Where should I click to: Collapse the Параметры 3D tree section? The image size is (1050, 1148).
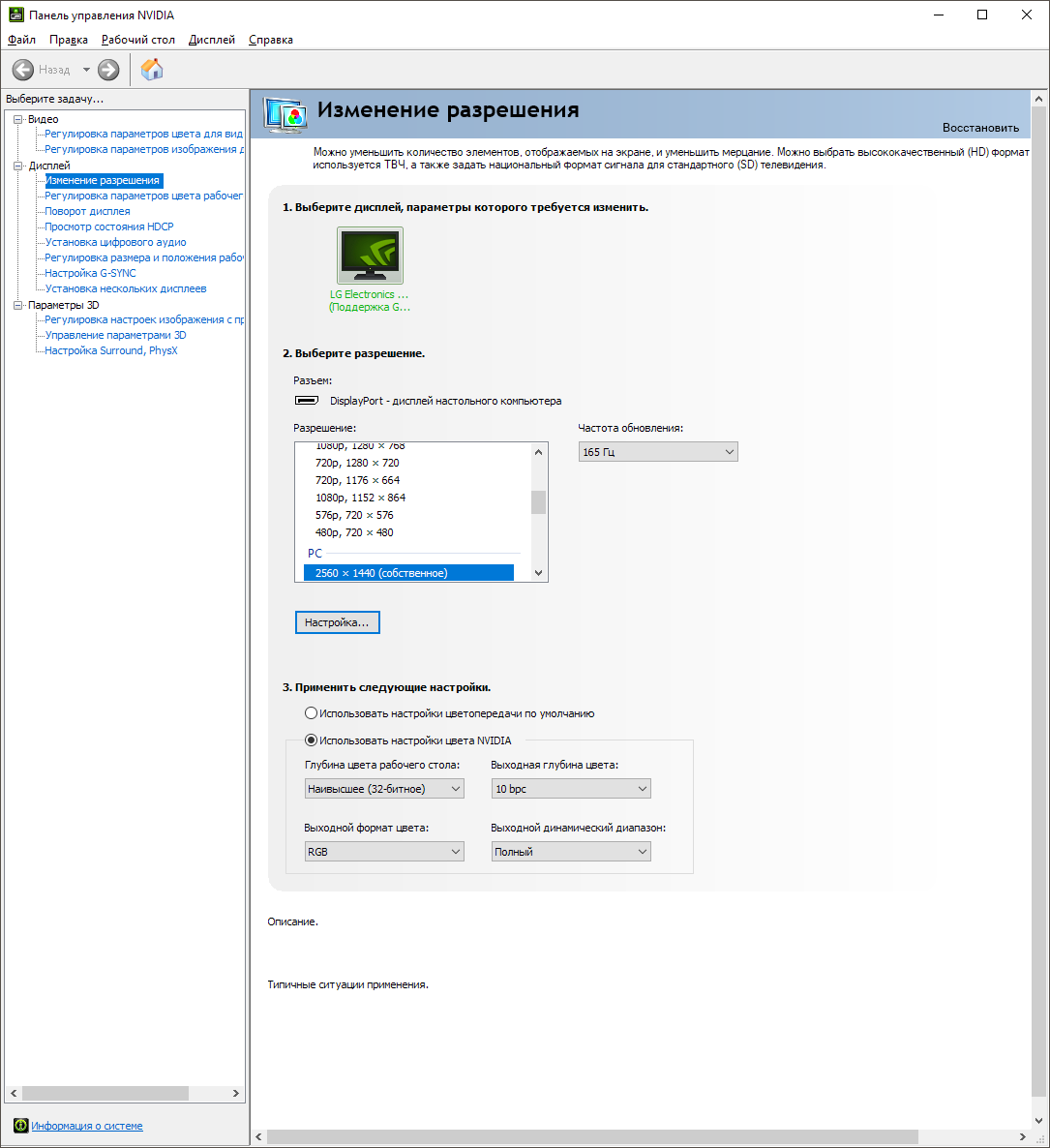(17, 305)
